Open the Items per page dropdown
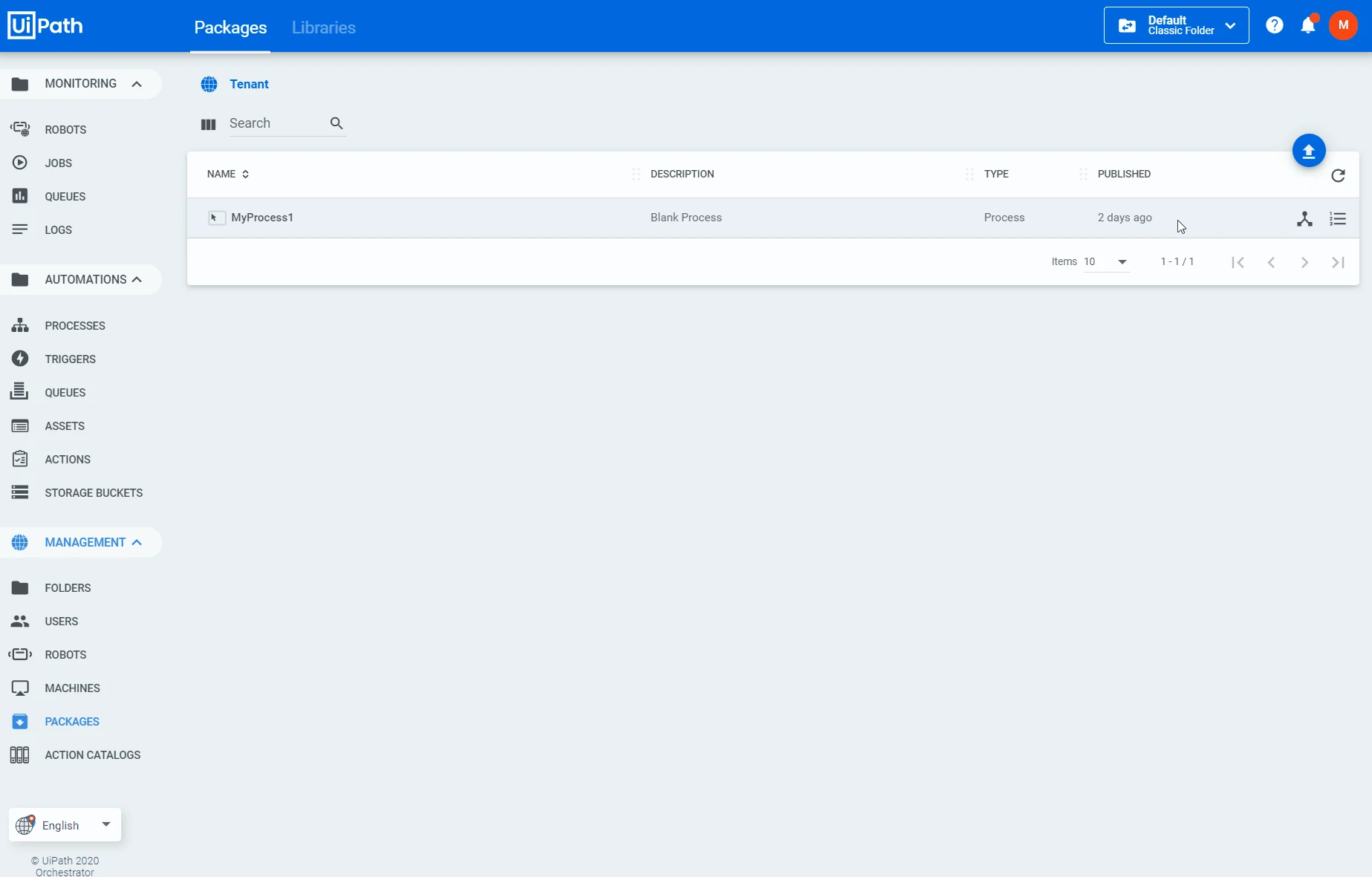The width and height of the screenshot is (1372, 877). click(x=1107, y=261)
